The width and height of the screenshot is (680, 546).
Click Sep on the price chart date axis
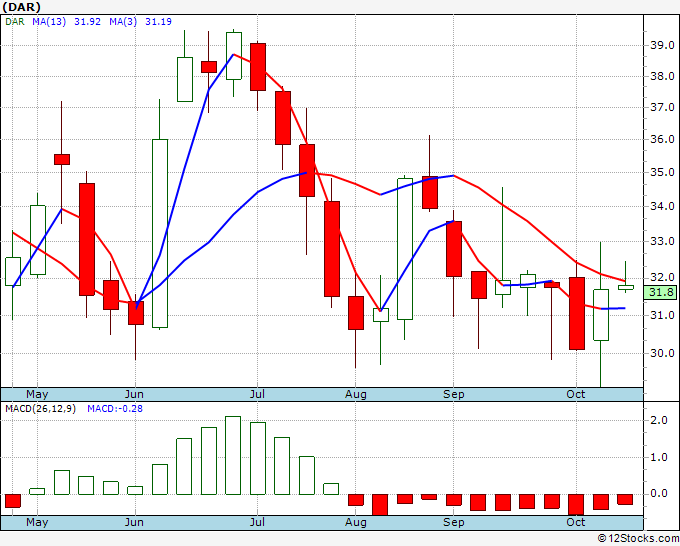coord(454,394)
